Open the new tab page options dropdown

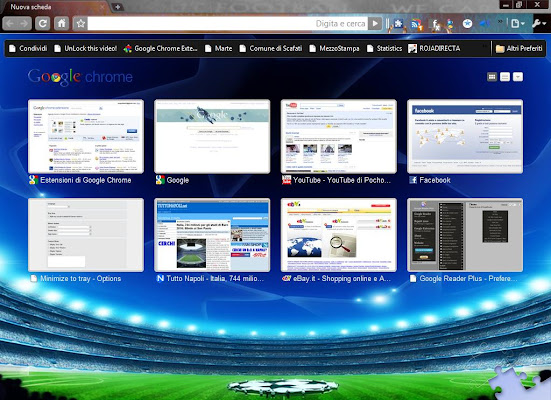point(518,77)
